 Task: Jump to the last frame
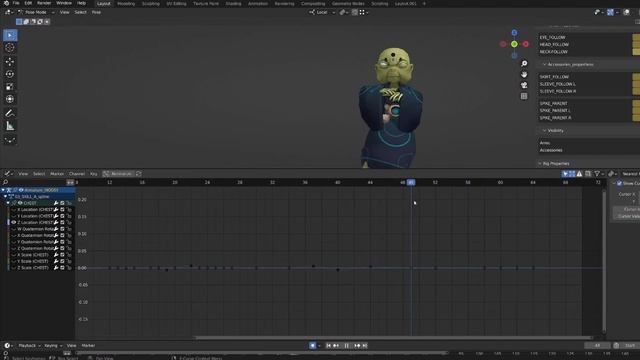pos(365,346)
